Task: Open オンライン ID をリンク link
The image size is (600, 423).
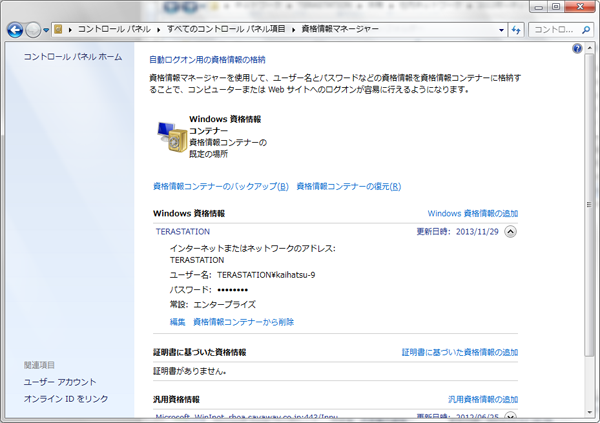Action: coord(66,399)
